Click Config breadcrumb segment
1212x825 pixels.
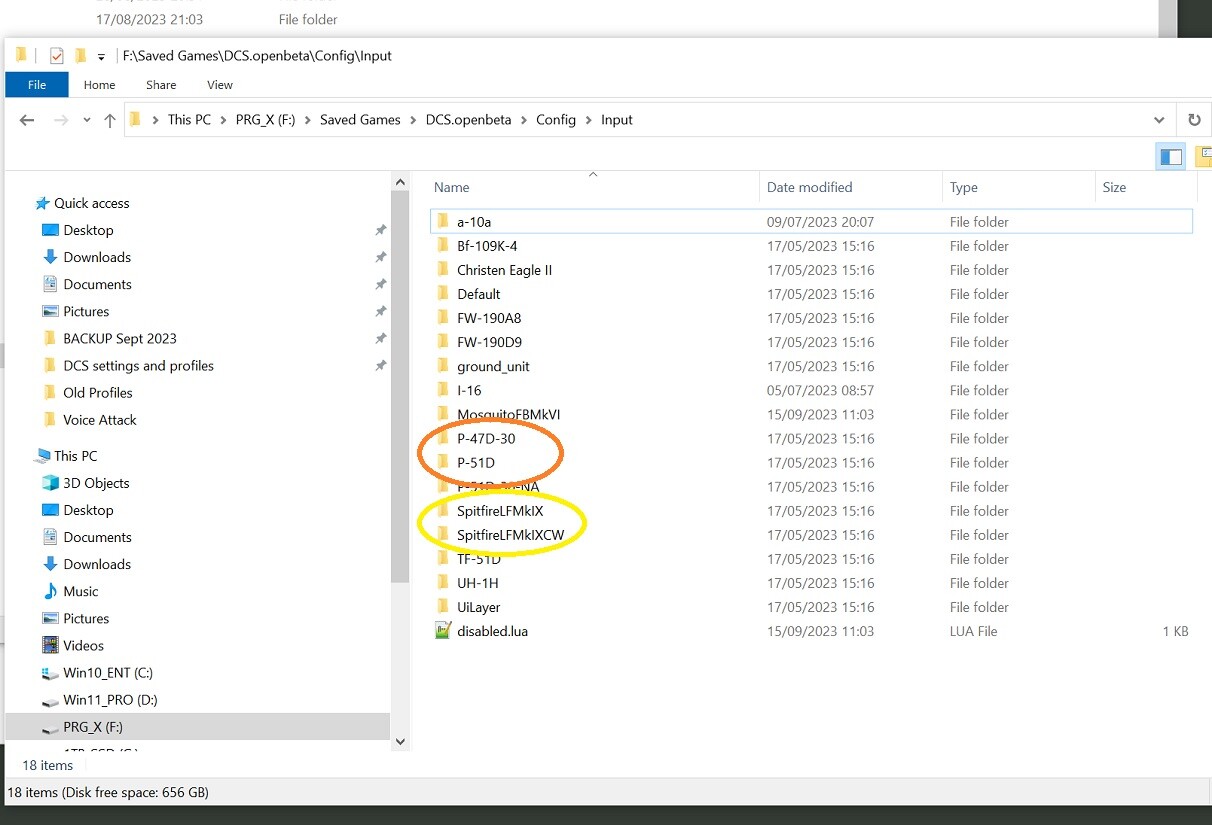pos(556,120)
